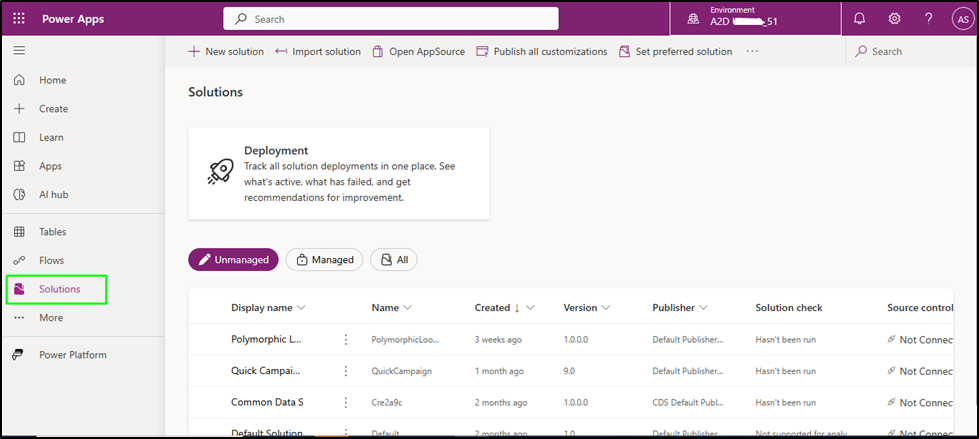Click the Power Apps title
The width and height of the screenshot is (979, 439).
point(73,19)
